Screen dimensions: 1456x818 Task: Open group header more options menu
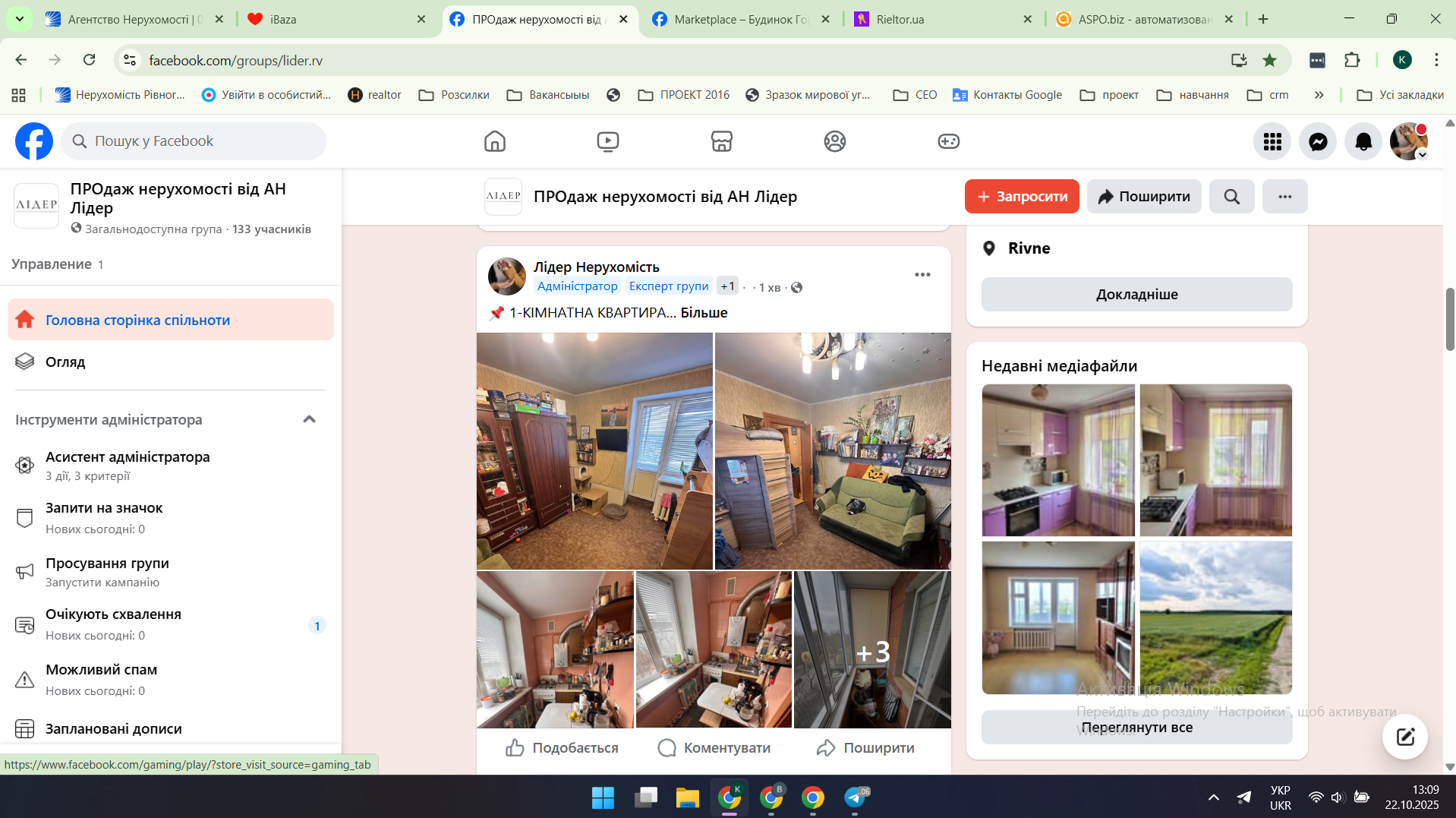point(1284,197)
